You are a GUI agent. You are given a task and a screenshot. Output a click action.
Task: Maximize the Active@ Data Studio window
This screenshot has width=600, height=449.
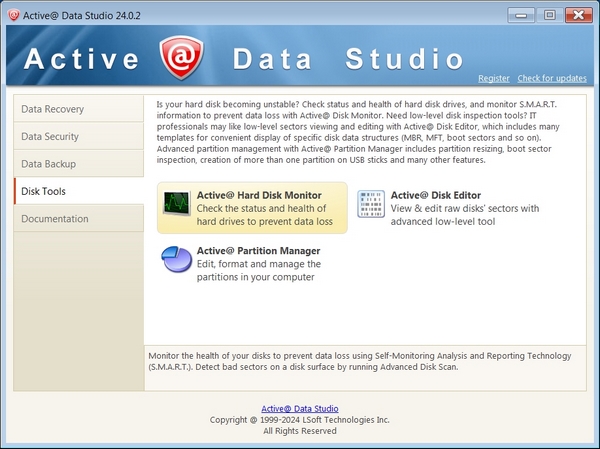click(x=549, y=15)
